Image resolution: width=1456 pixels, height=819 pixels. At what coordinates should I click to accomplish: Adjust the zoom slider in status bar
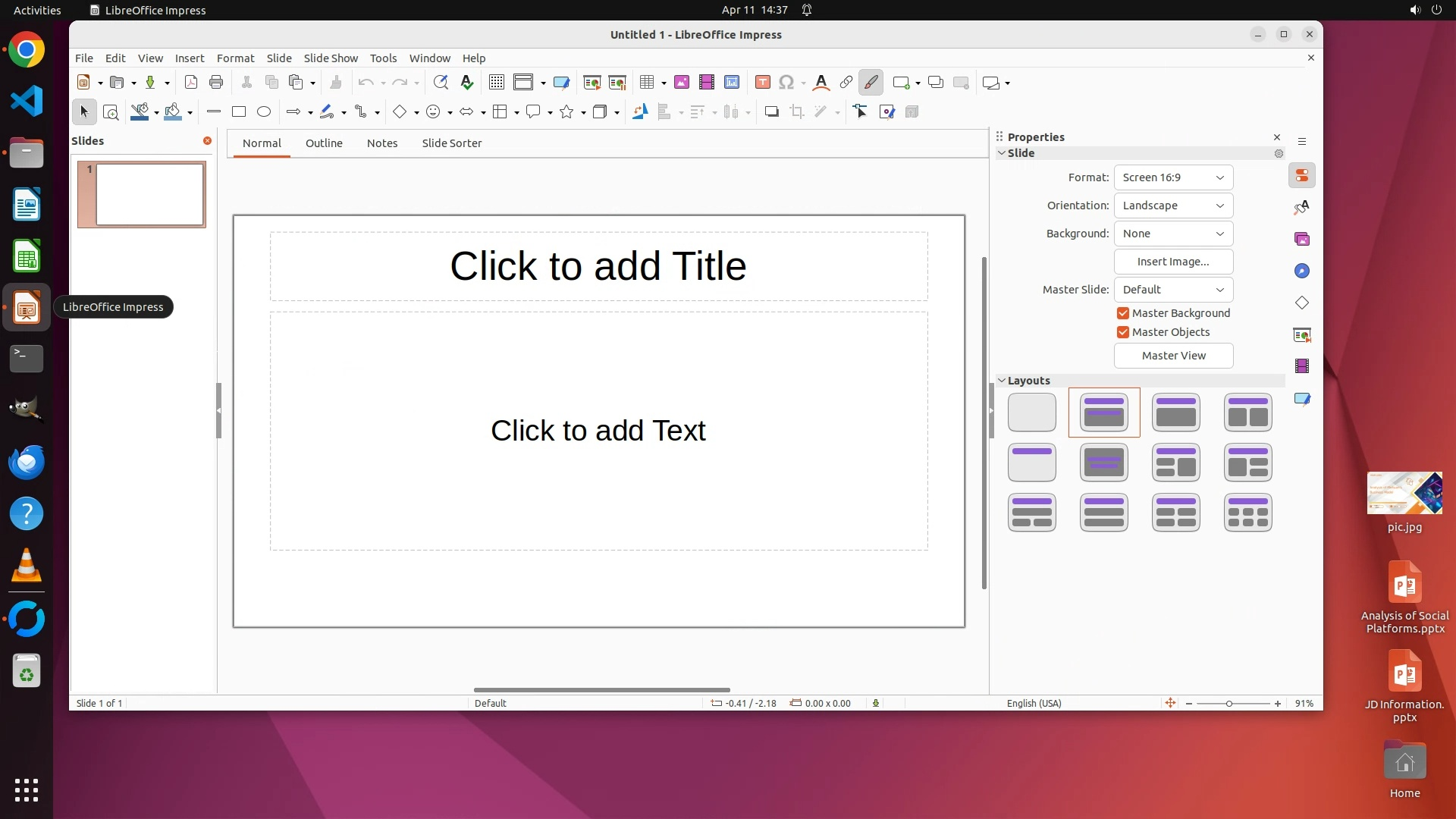[1229, 704]
